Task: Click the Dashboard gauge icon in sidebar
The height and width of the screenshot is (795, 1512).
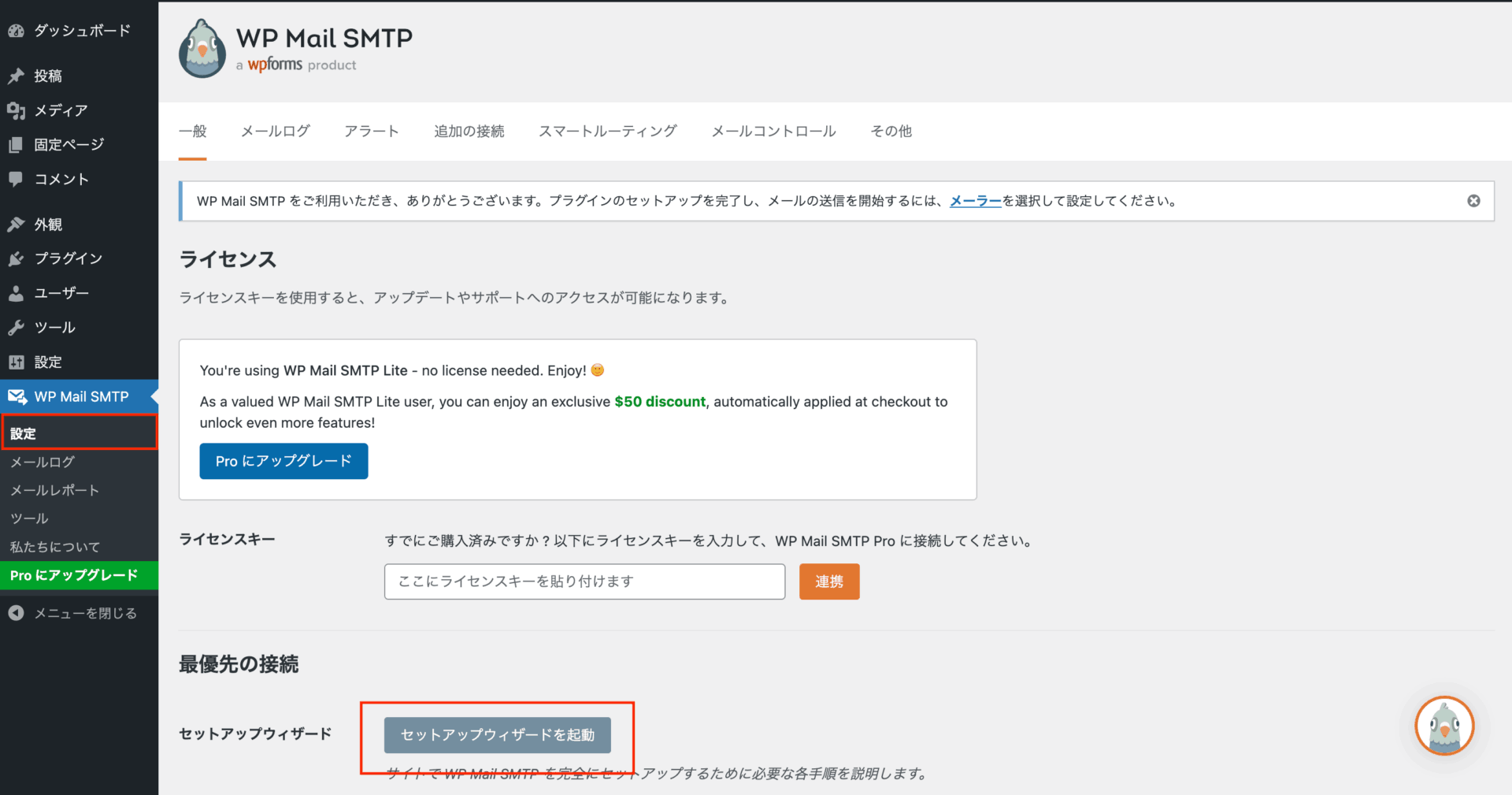Action: coord(16,31)
